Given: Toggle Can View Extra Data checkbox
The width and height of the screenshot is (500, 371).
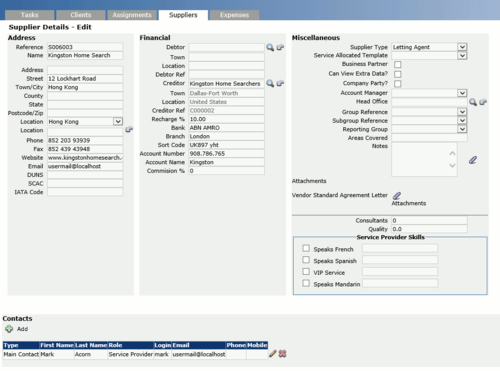Looking at the screenshot, I should click(398, 74).
